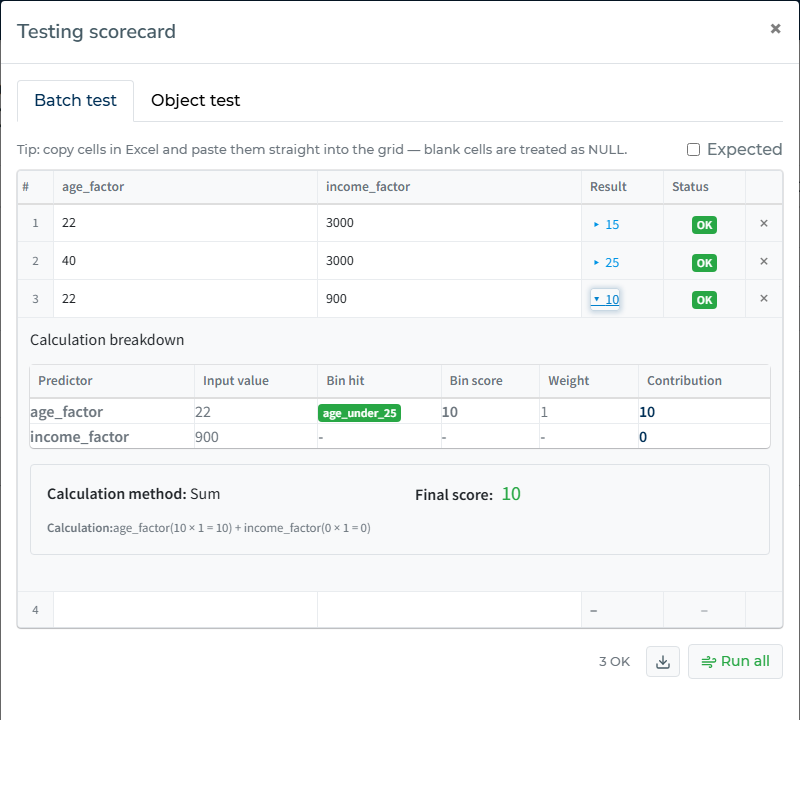The width and height of the screenshot is (800, 797).
Task: Click the contribution value 0 for income_factor
Action: click(643, 437)
